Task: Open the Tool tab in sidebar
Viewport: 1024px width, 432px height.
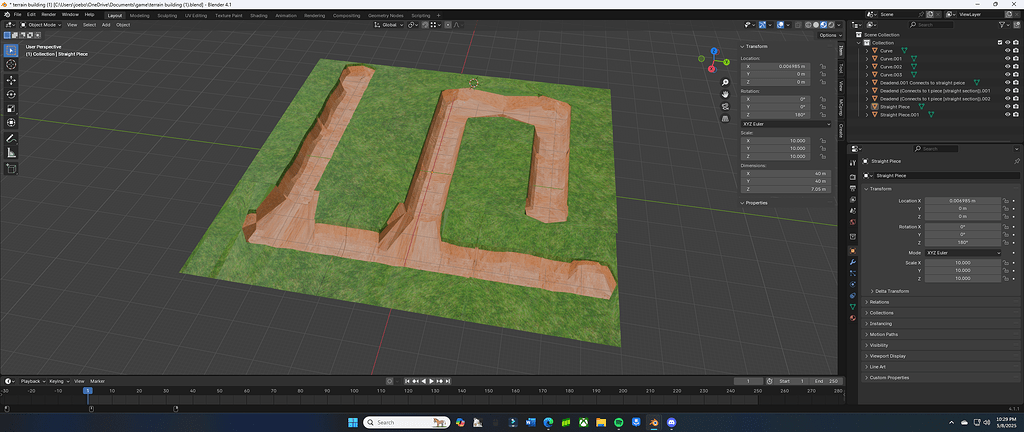Action: coord(841,68)
